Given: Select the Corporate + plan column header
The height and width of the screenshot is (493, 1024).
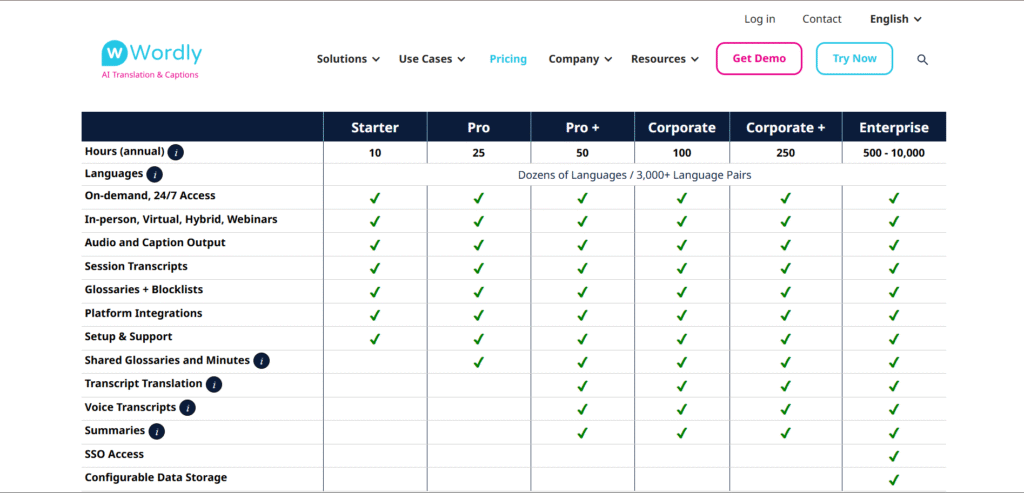Looking at the screenshot, I should click(785, 127).
